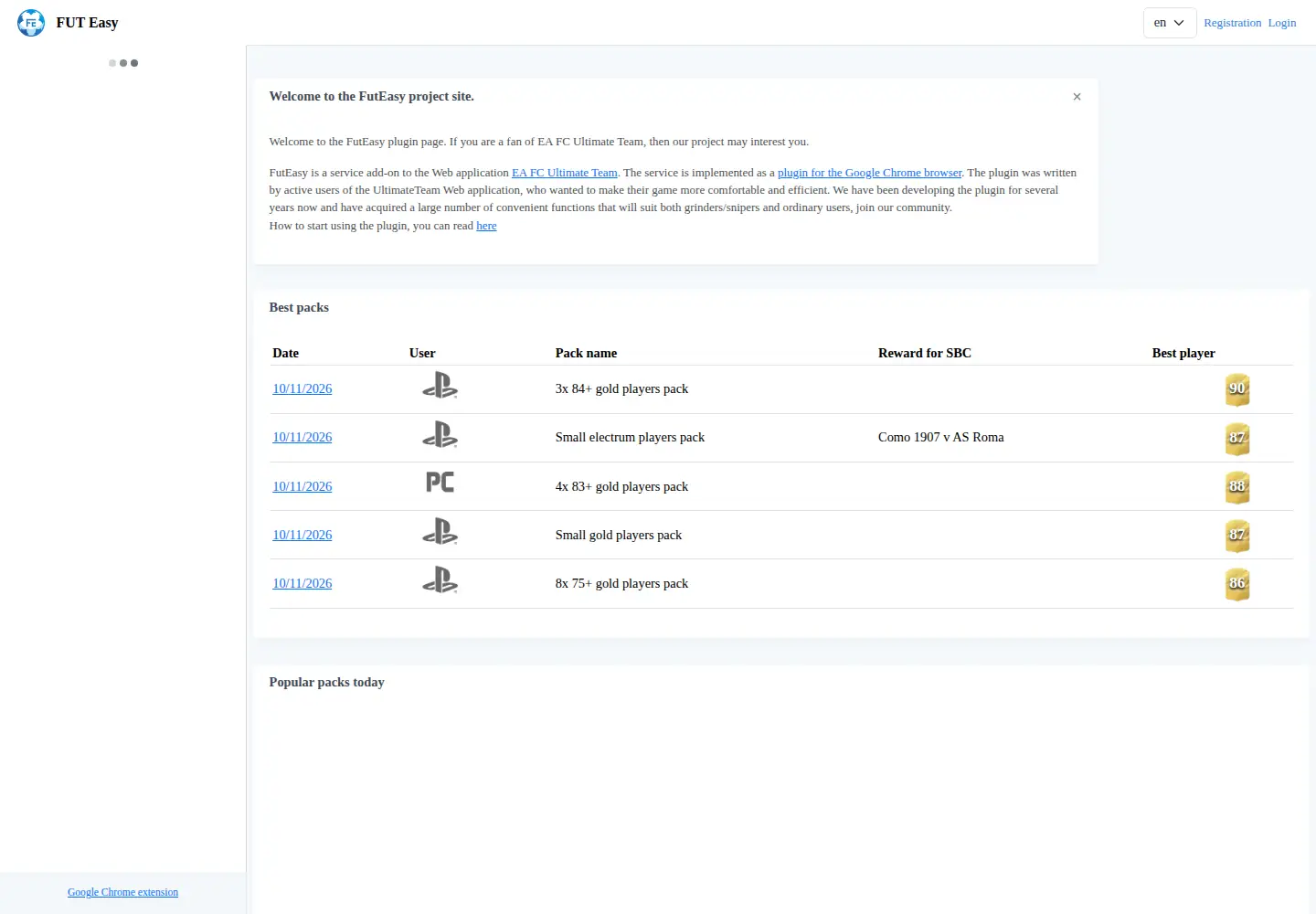Click the '8x 75+ gold players pack' name
Viewport: 1316px width, 914px height.
point(621,583)
